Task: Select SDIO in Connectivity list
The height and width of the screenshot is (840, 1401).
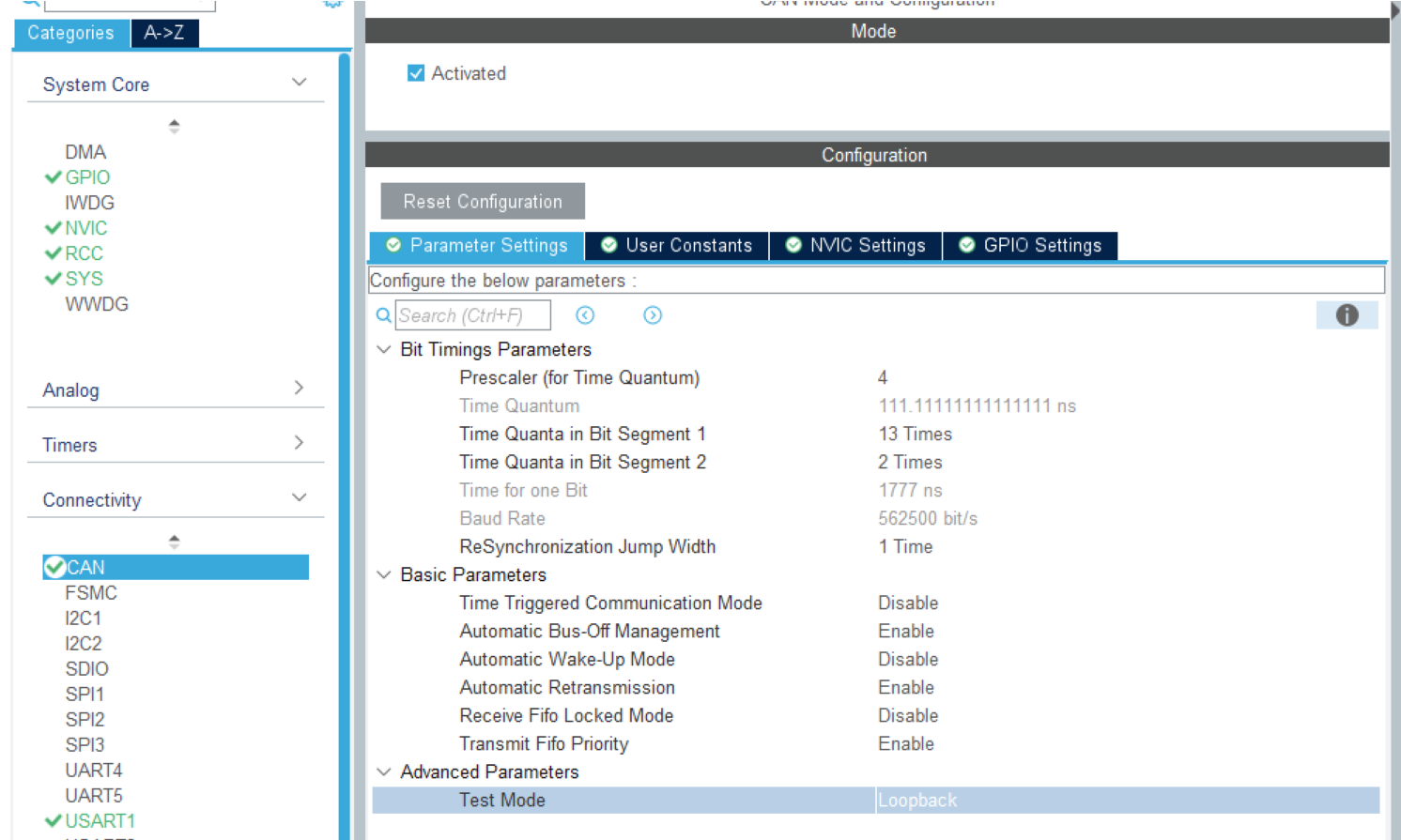Action: tap(86, 669)
